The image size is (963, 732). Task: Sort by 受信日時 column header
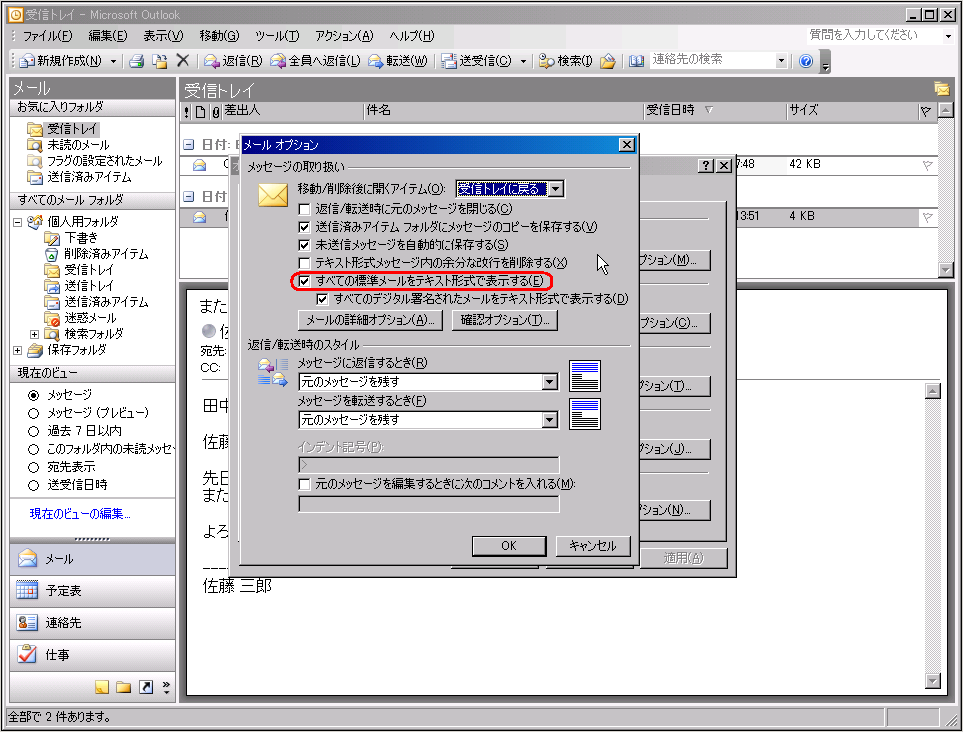(x=714, y=111)
